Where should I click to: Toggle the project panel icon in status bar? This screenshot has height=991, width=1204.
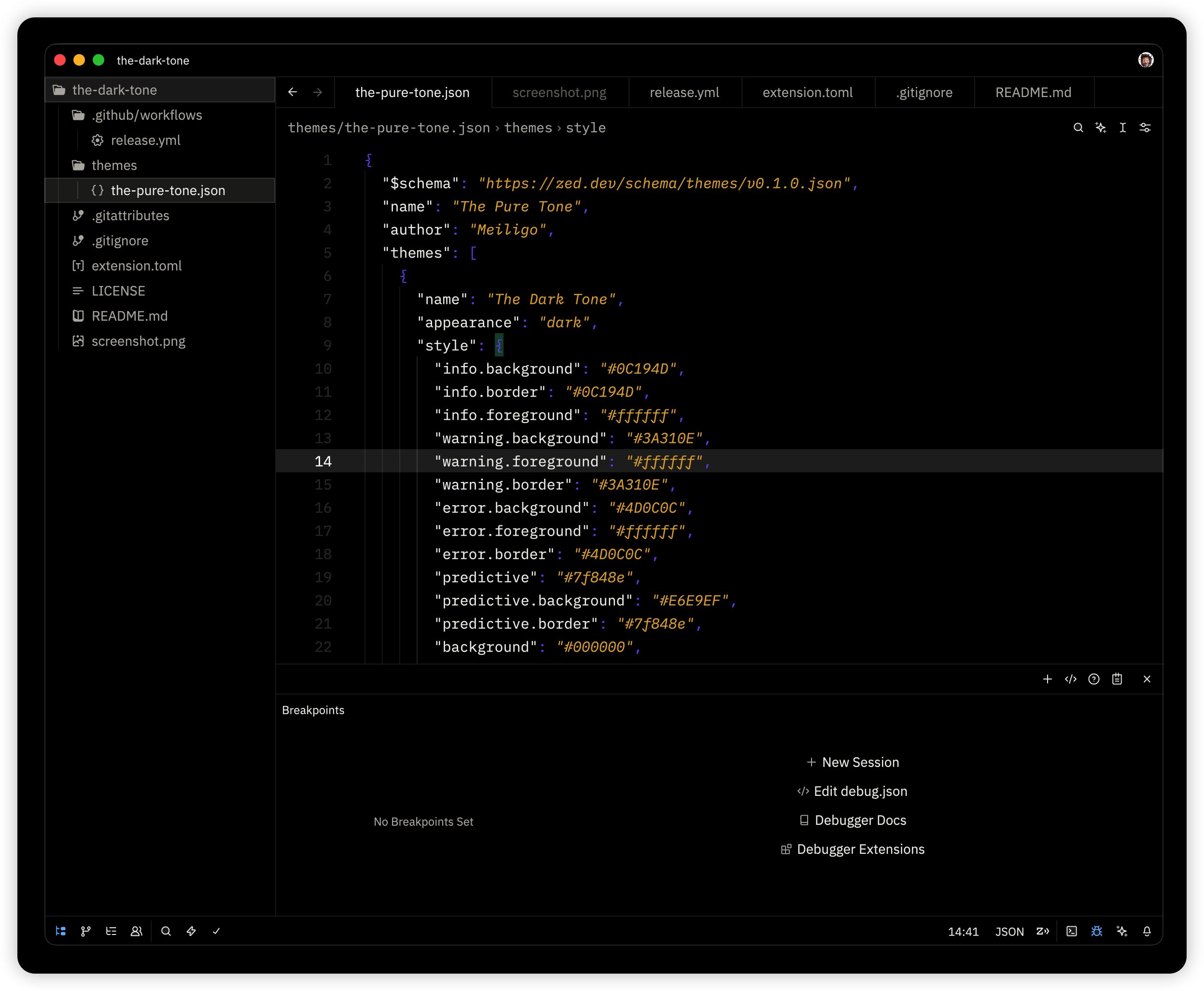(x=61, y=931)
